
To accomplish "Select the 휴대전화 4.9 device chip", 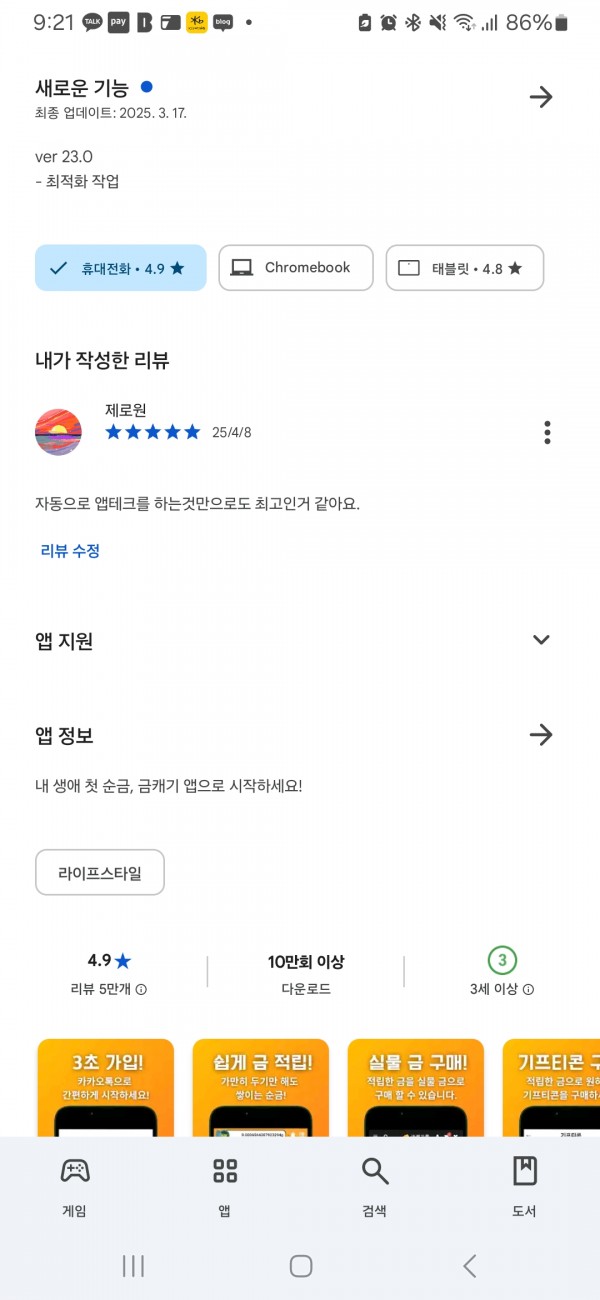I will 121,268.
